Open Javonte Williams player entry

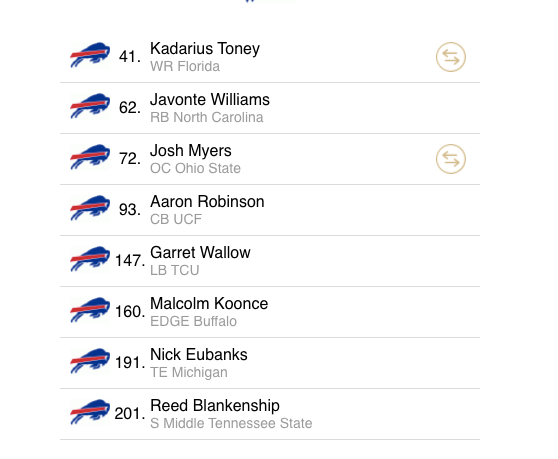click(x=270, y=108)
